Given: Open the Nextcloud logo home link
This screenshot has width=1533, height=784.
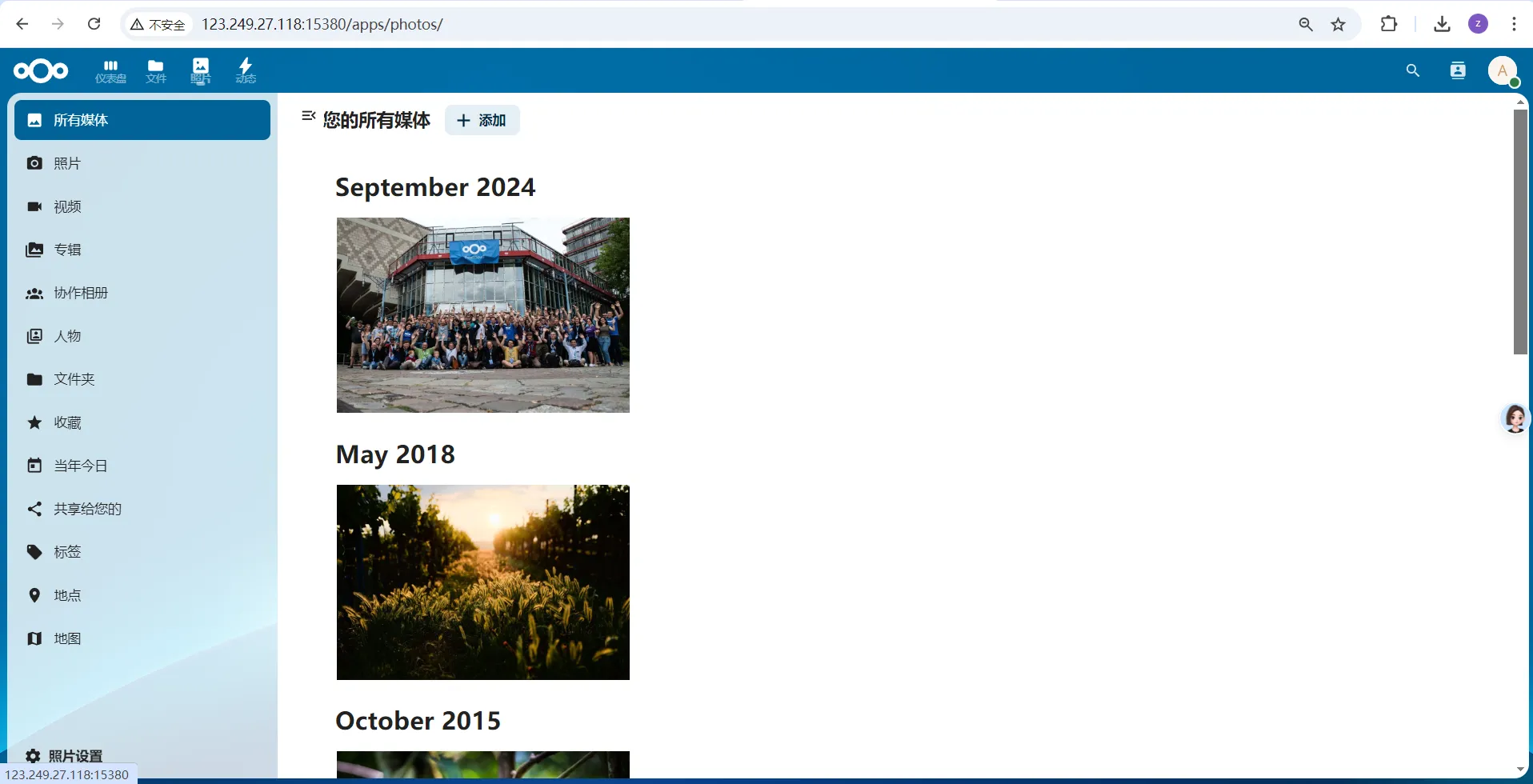Looking at the screenshot, I should click(x=41, y=71).
